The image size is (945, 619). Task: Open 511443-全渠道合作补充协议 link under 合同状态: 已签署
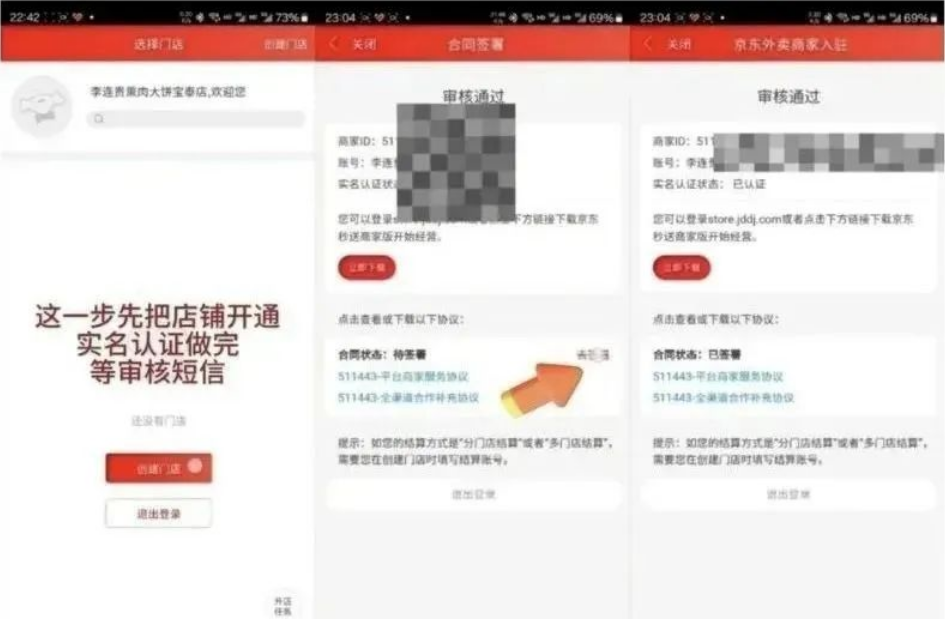(723, 398)
